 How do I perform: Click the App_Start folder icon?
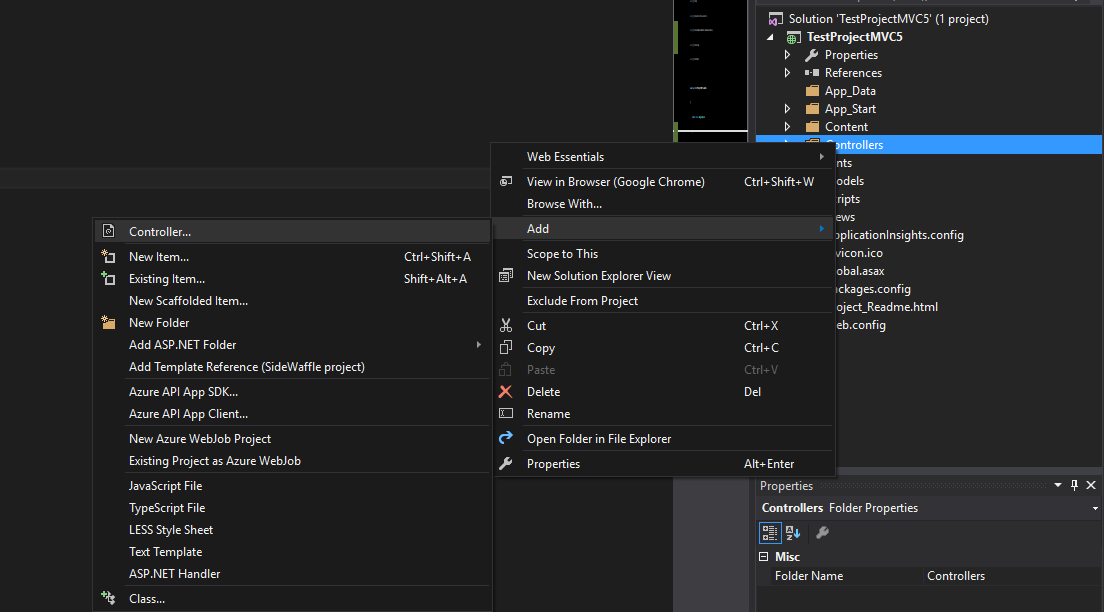pos(813,108)
